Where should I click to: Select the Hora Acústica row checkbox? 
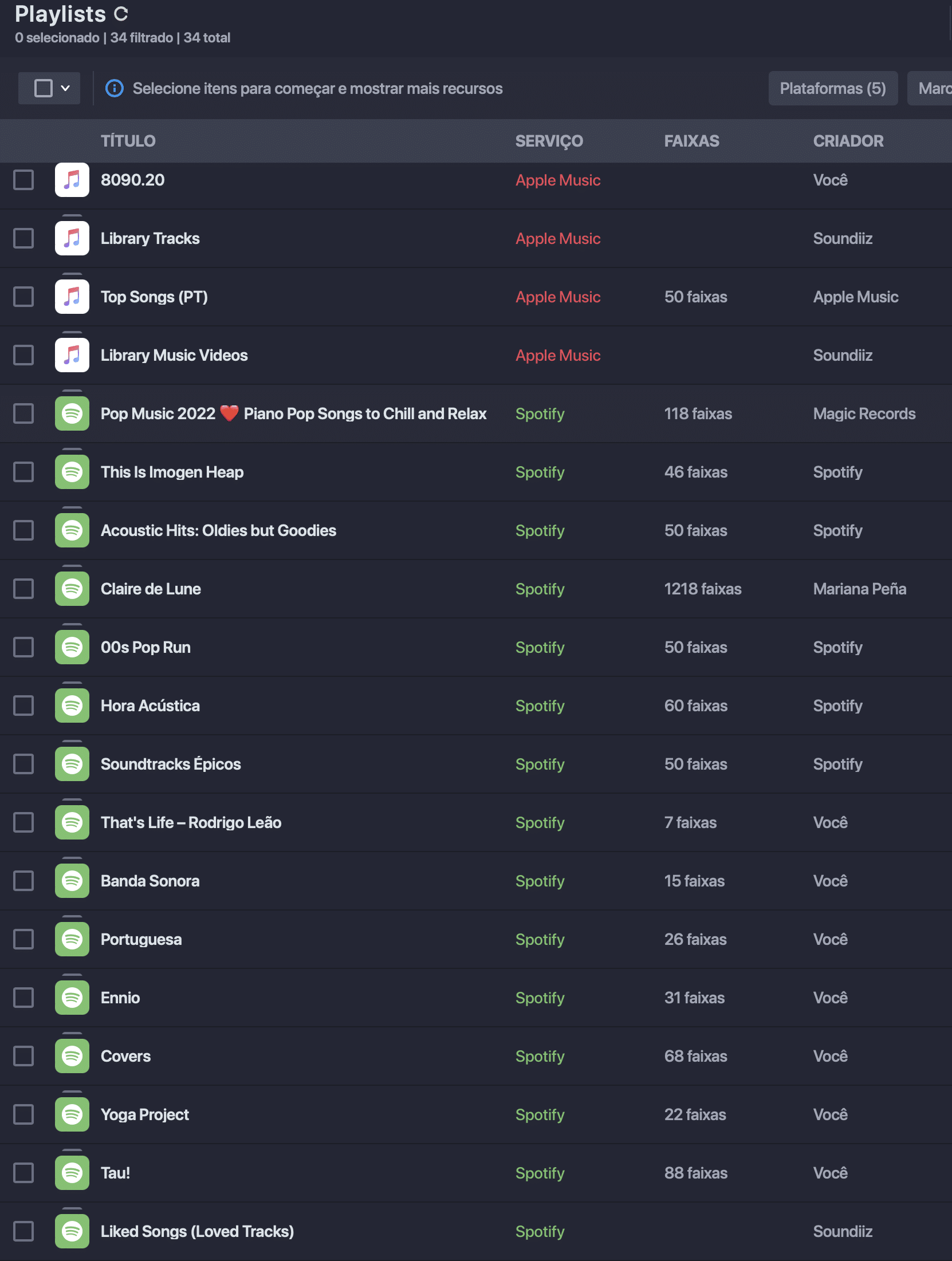pos(23,706)
